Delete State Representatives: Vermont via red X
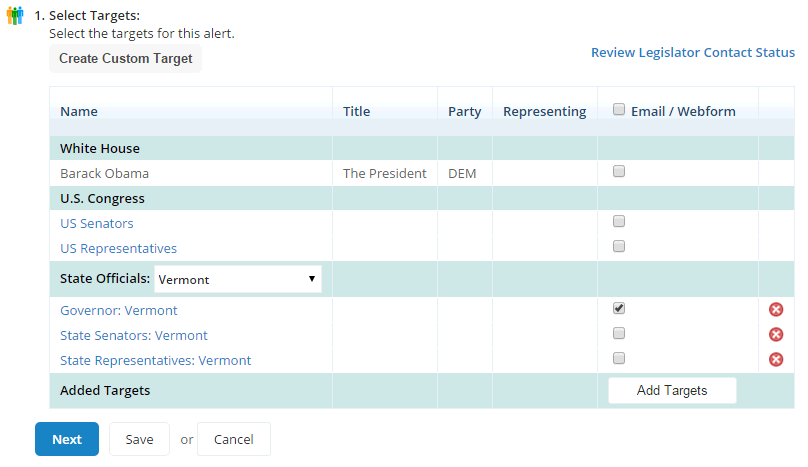 click(x=776, y=359)
